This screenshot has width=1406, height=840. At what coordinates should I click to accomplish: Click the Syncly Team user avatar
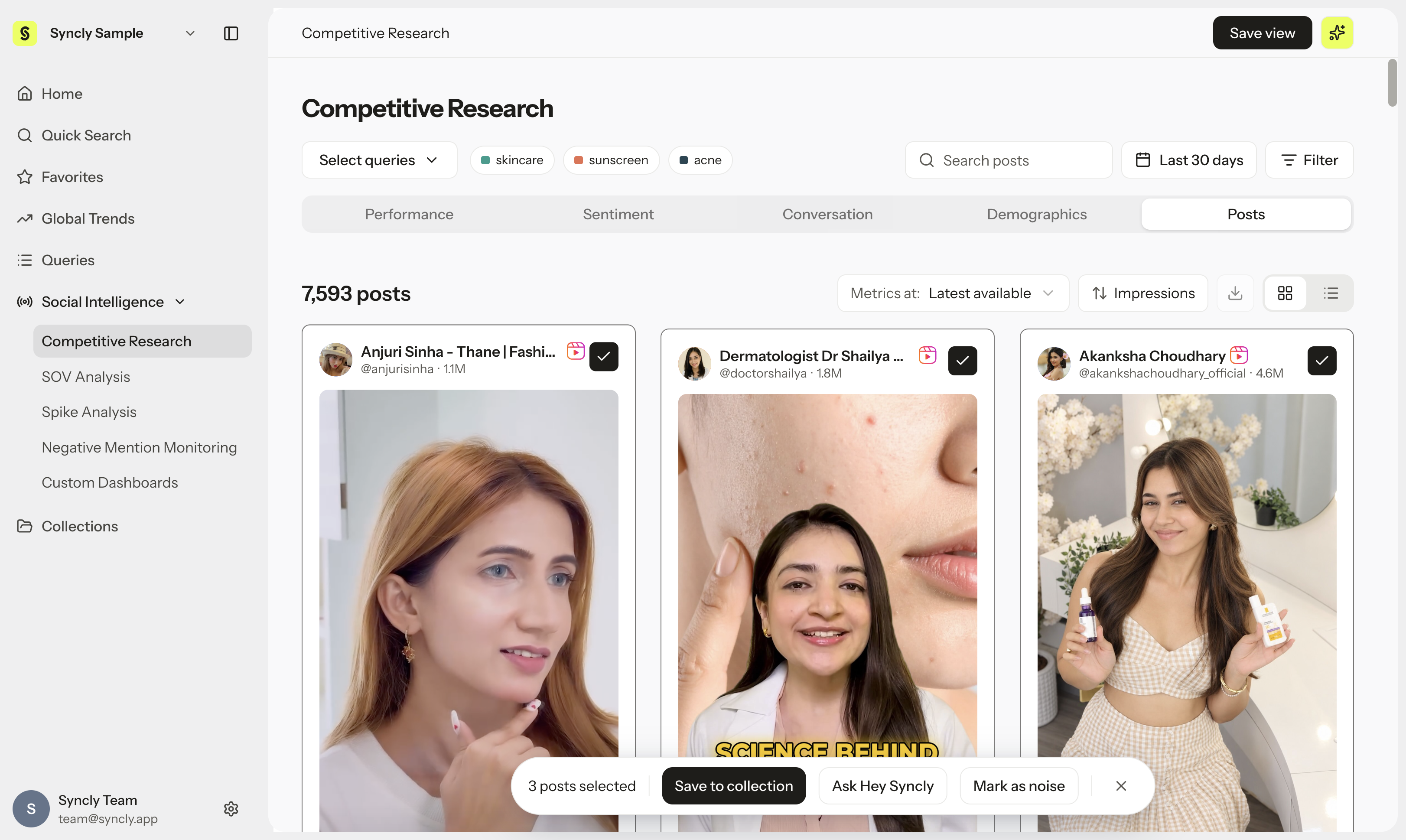click(31, 809)
